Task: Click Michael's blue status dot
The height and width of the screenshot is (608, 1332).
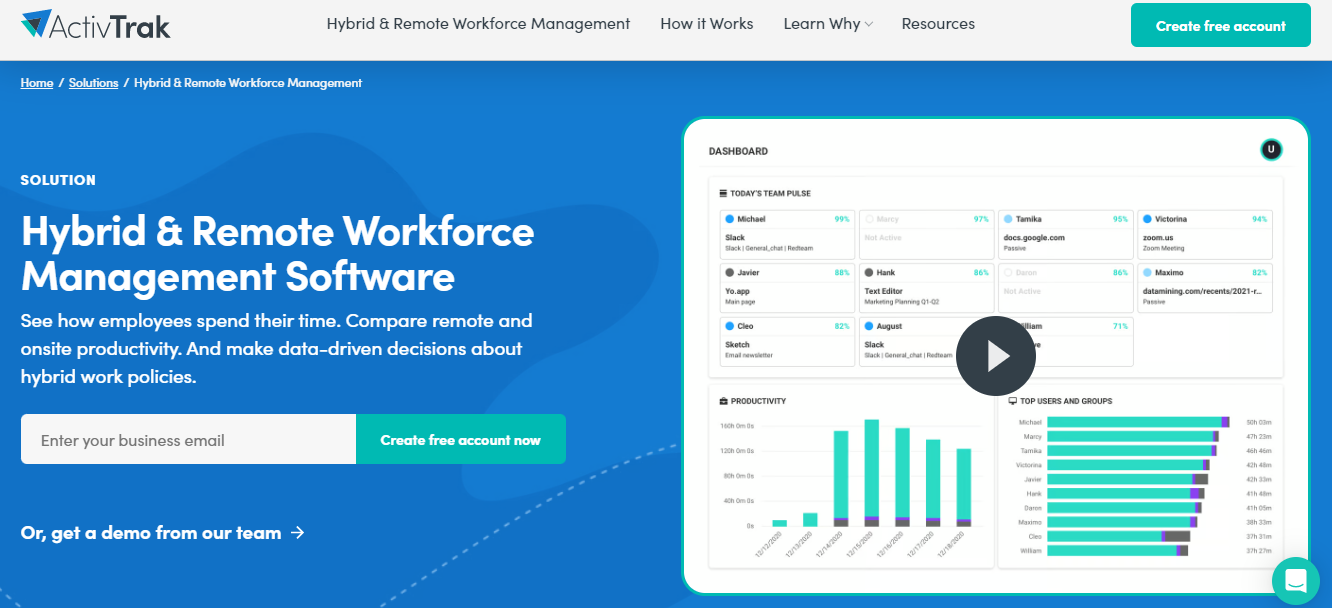Action: (730, 218)
